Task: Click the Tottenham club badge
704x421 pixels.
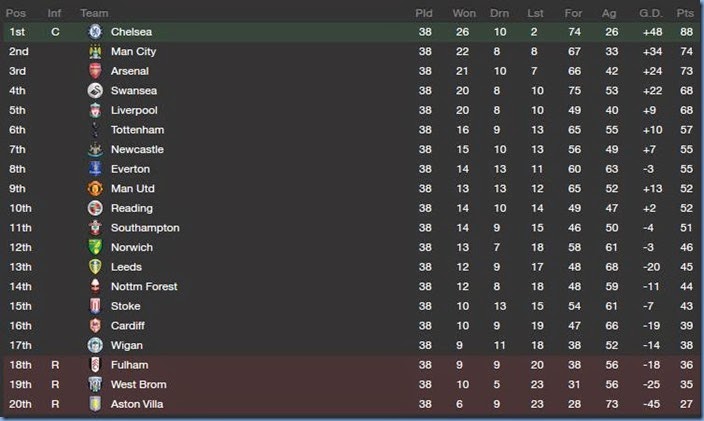Action: pyautogui.click(x=95, y=130)
